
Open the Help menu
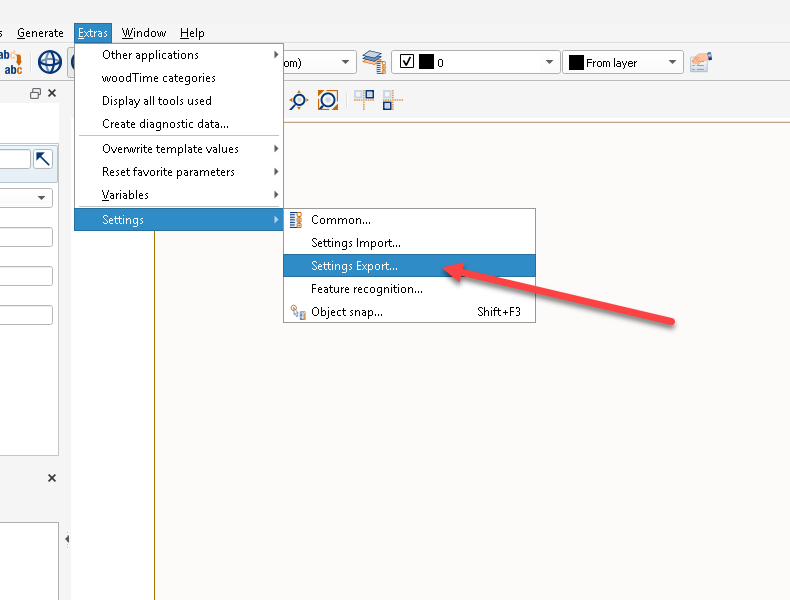192,33
